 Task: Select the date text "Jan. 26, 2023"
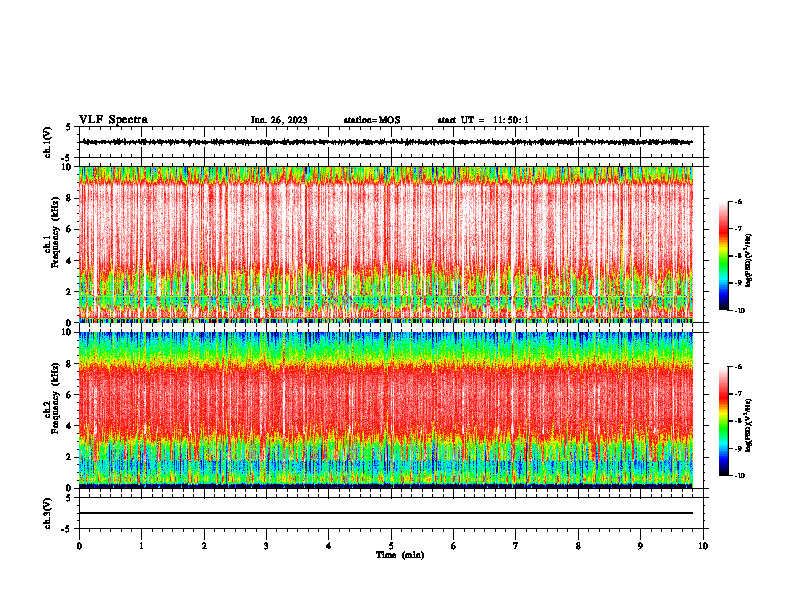(279, 120)
